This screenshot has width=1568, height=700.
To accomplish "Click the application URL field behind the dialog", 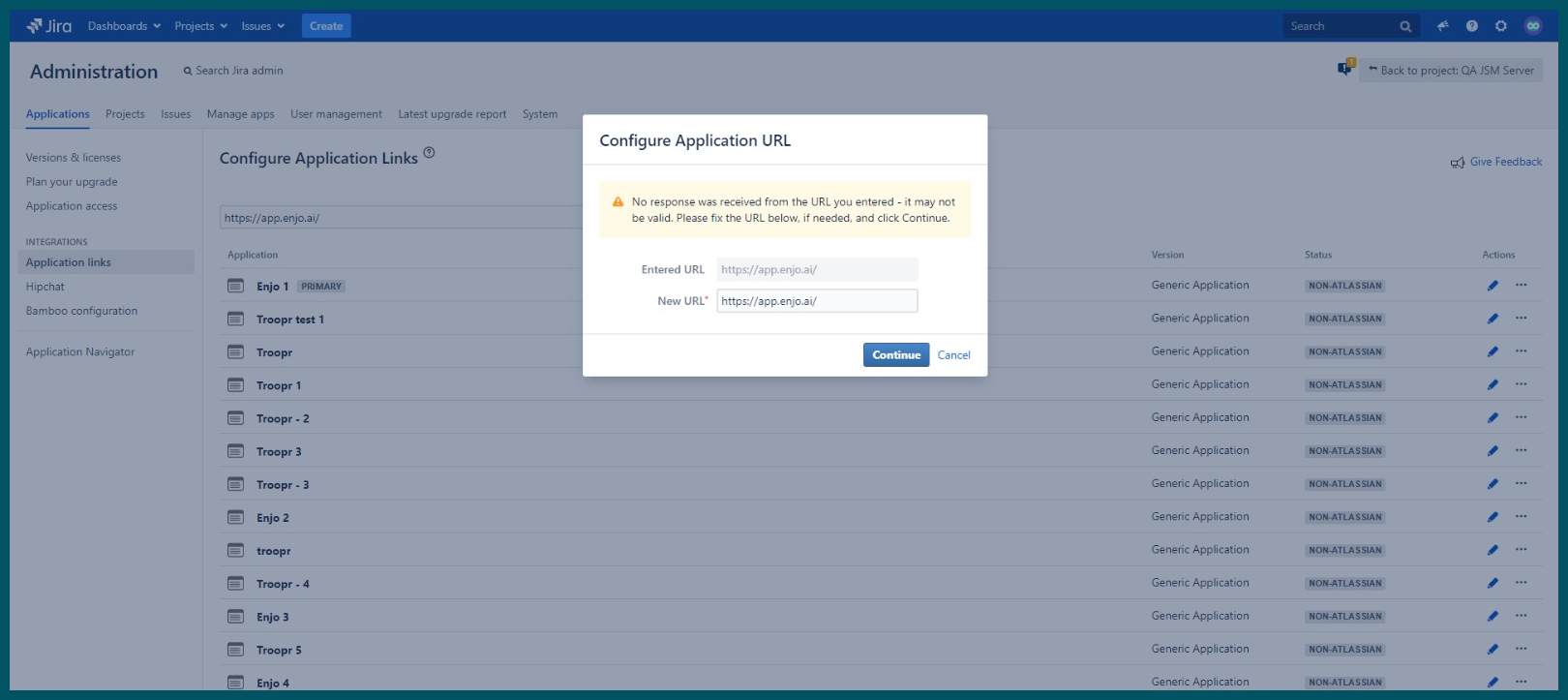I will coord(401,218).
